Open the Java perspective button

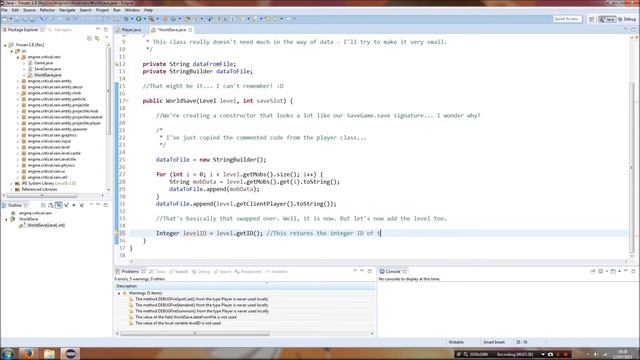tap(607, 19)
